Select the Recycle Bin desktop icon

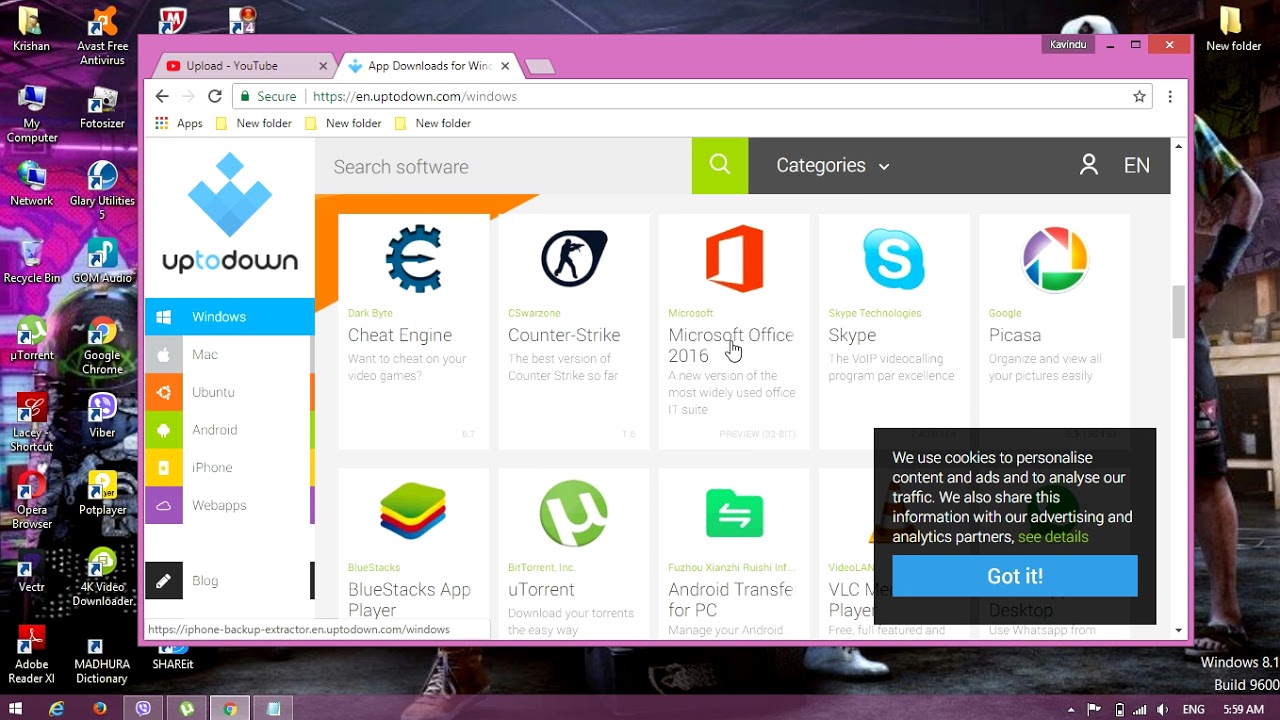pos(32,262)
